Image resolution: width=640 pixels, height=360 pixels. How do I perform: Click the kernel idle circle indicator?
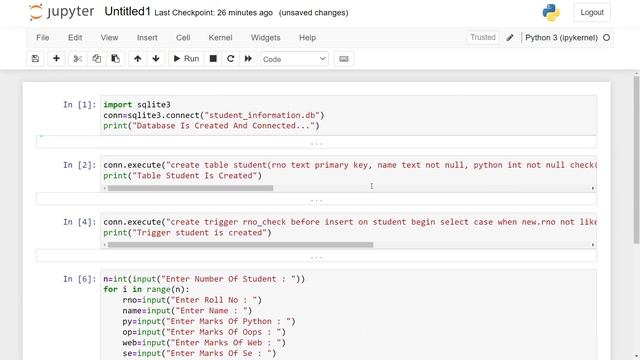[x=607, y=38]
